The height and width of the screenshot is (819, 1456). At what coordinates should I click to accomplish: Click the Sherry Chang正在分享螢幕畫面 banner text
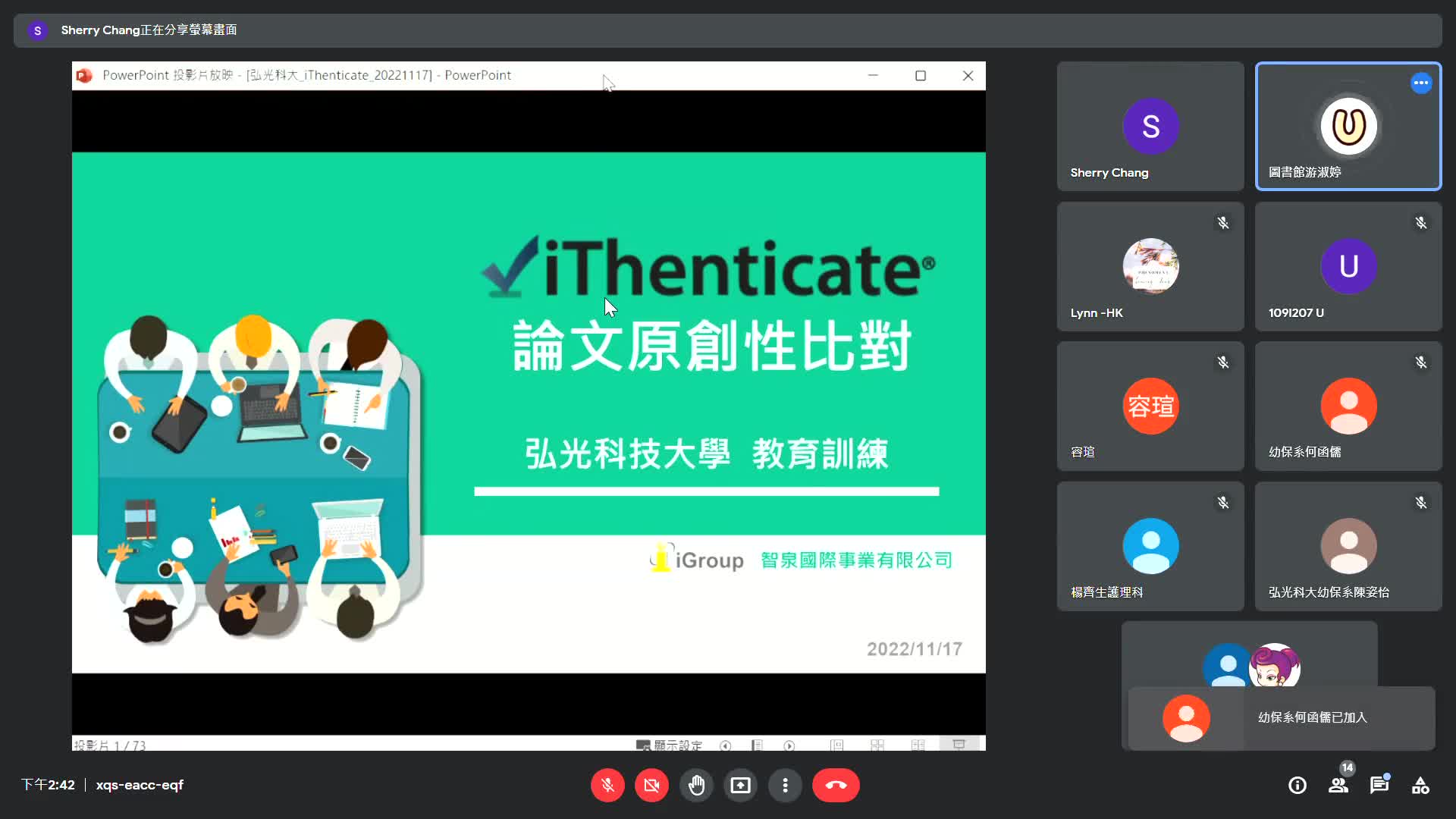click(x=149, y=30)
